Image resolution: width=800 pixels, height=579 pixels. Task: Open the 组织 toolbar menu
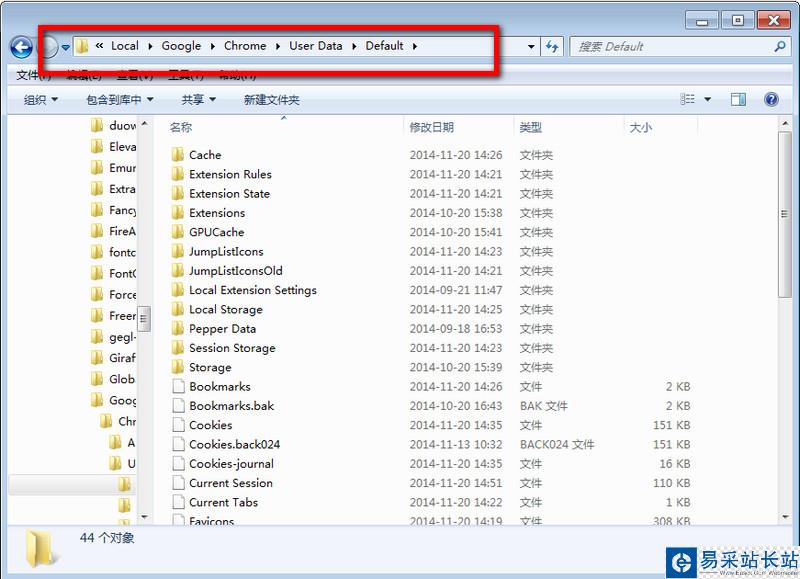[40, 99]
